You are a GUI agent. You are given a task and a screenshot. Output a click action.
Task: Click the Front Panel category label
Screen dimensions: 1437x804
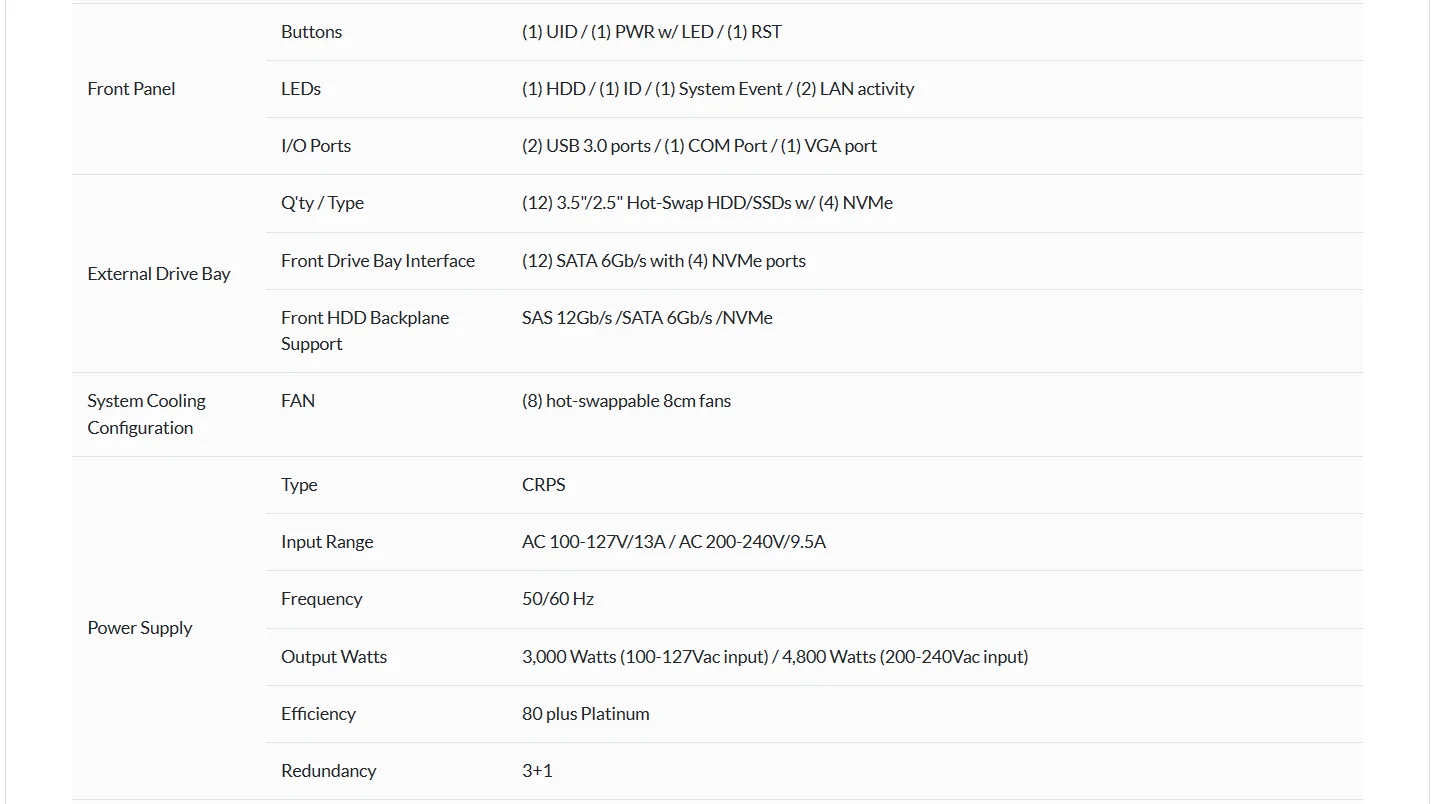131,89
